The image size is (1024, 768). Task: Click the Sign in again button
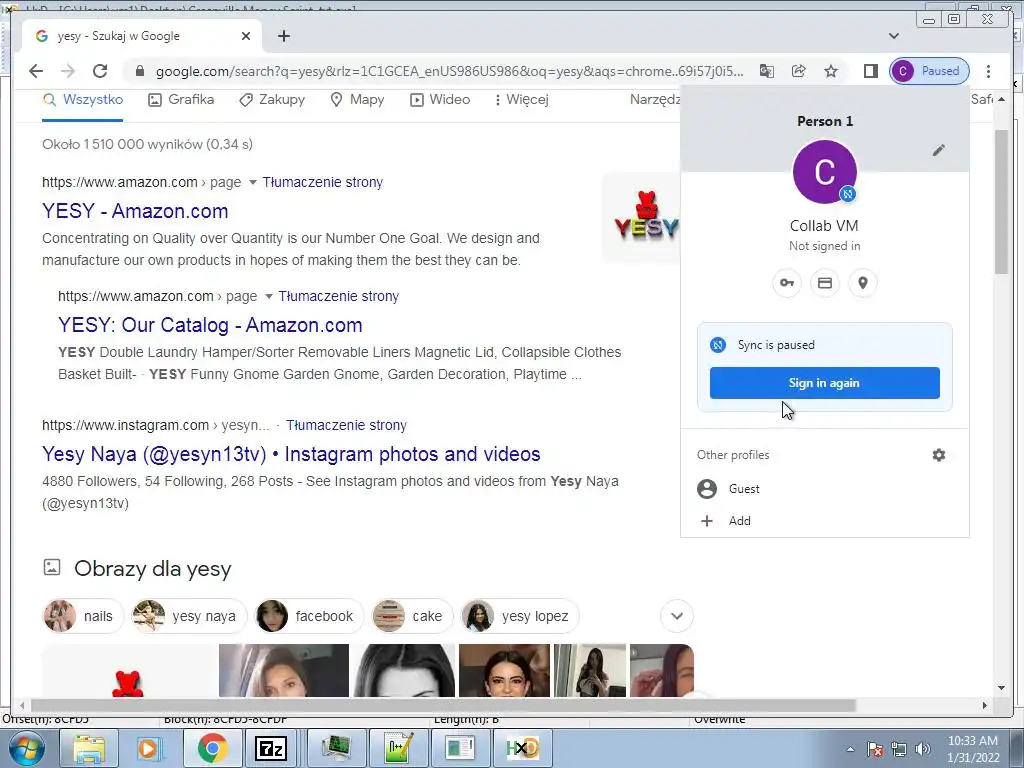click(x=825, y=383)
